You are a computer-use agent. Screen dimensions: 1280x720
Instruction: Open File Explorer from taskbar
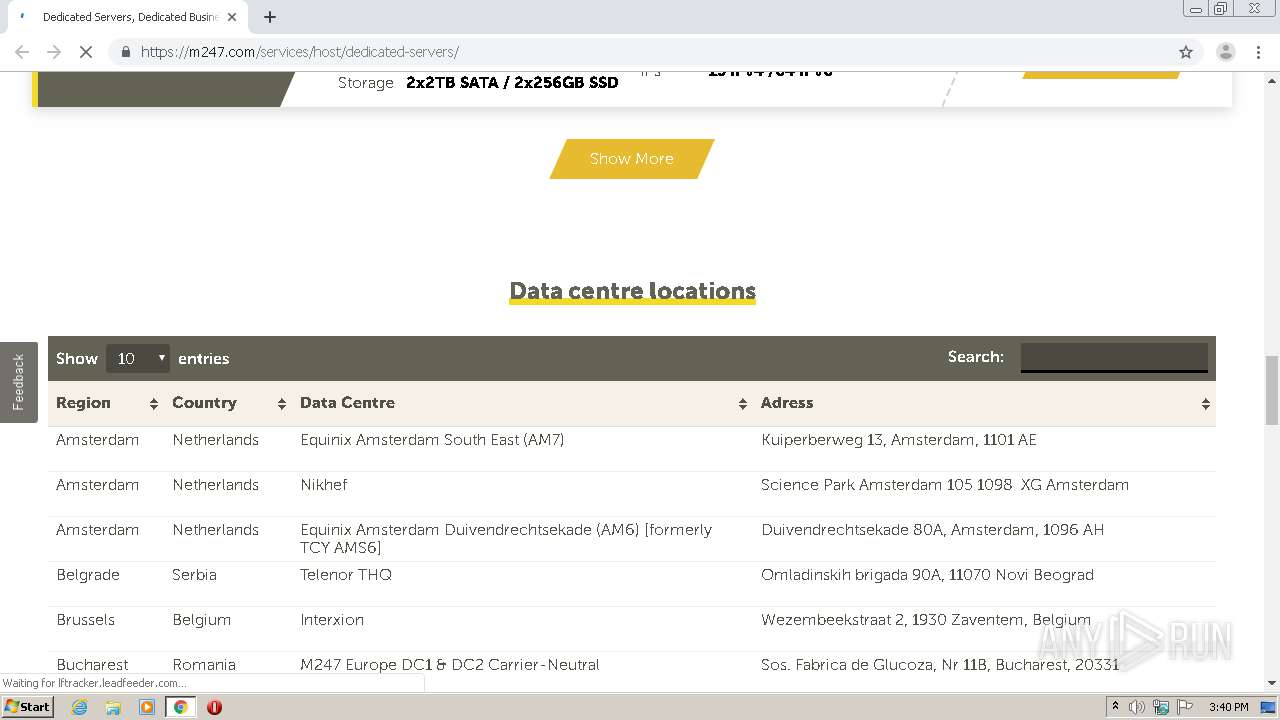tap(113, 707)
